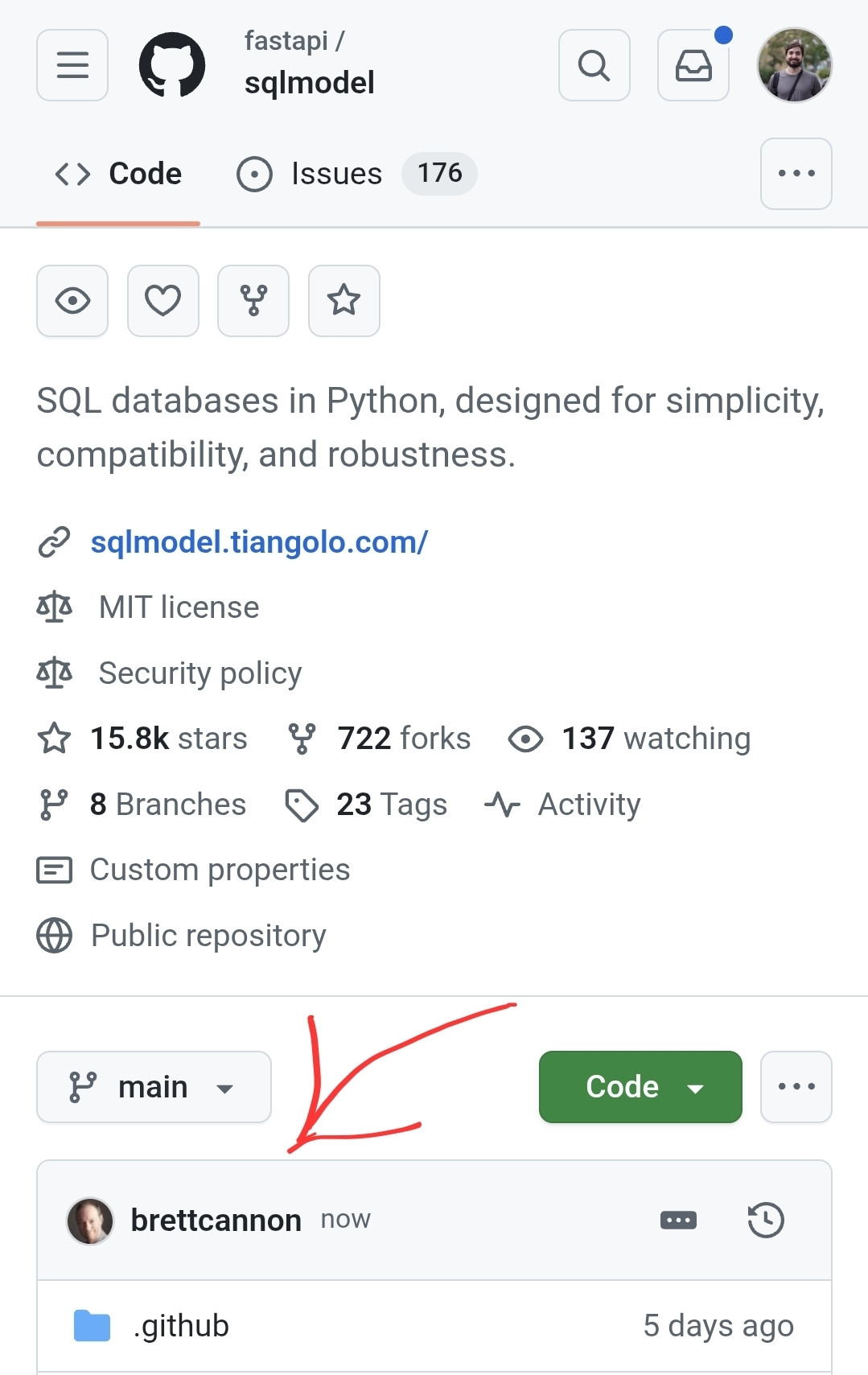Open brettcannon's profile link
This screenshot has width=868, height=1375.
216,1221
